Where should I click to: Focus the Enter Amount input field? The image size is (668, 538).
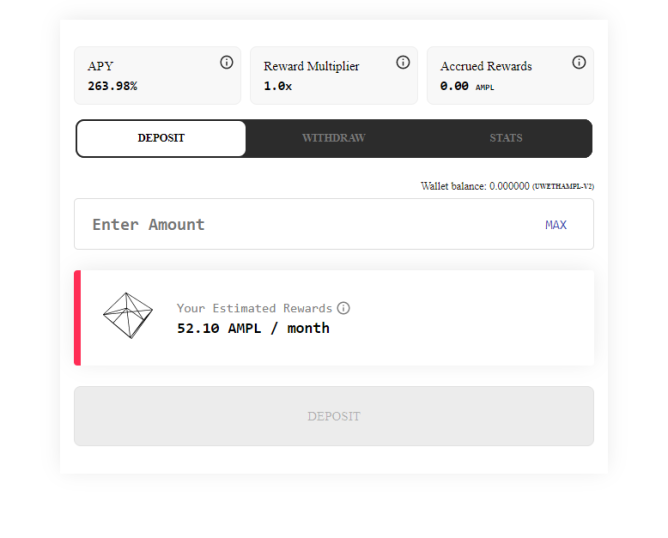click(300, 224)
